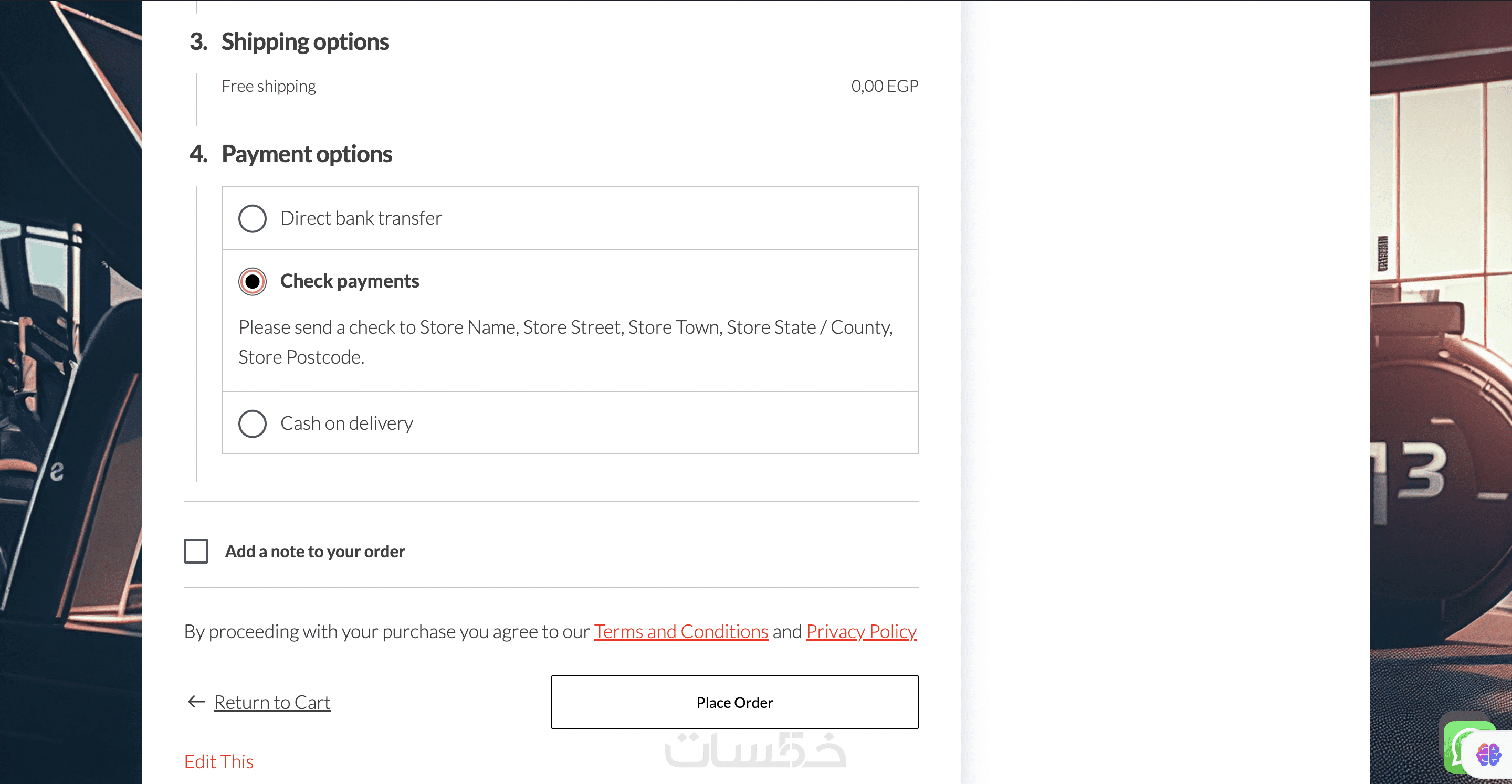Click the 'Direct bank transfer' label text
This screenshot has height=784, width=1512.
coord(361,218)
